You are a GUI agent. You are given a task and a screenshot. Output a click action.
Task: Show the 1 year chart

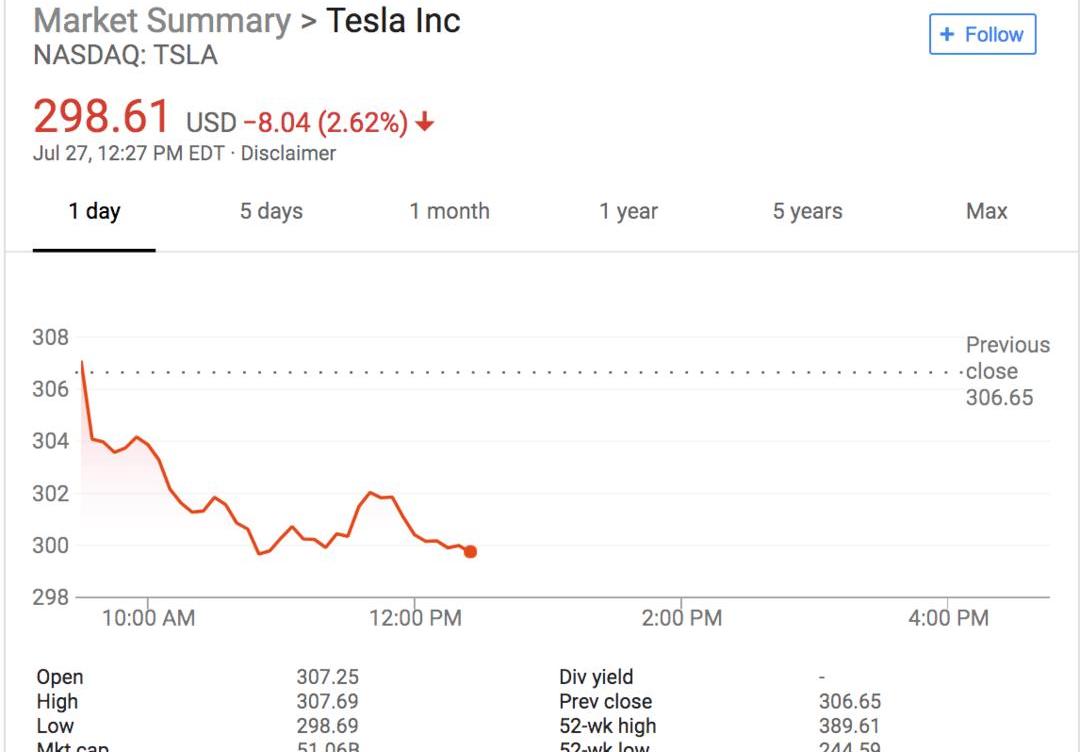tap(628, 212)
